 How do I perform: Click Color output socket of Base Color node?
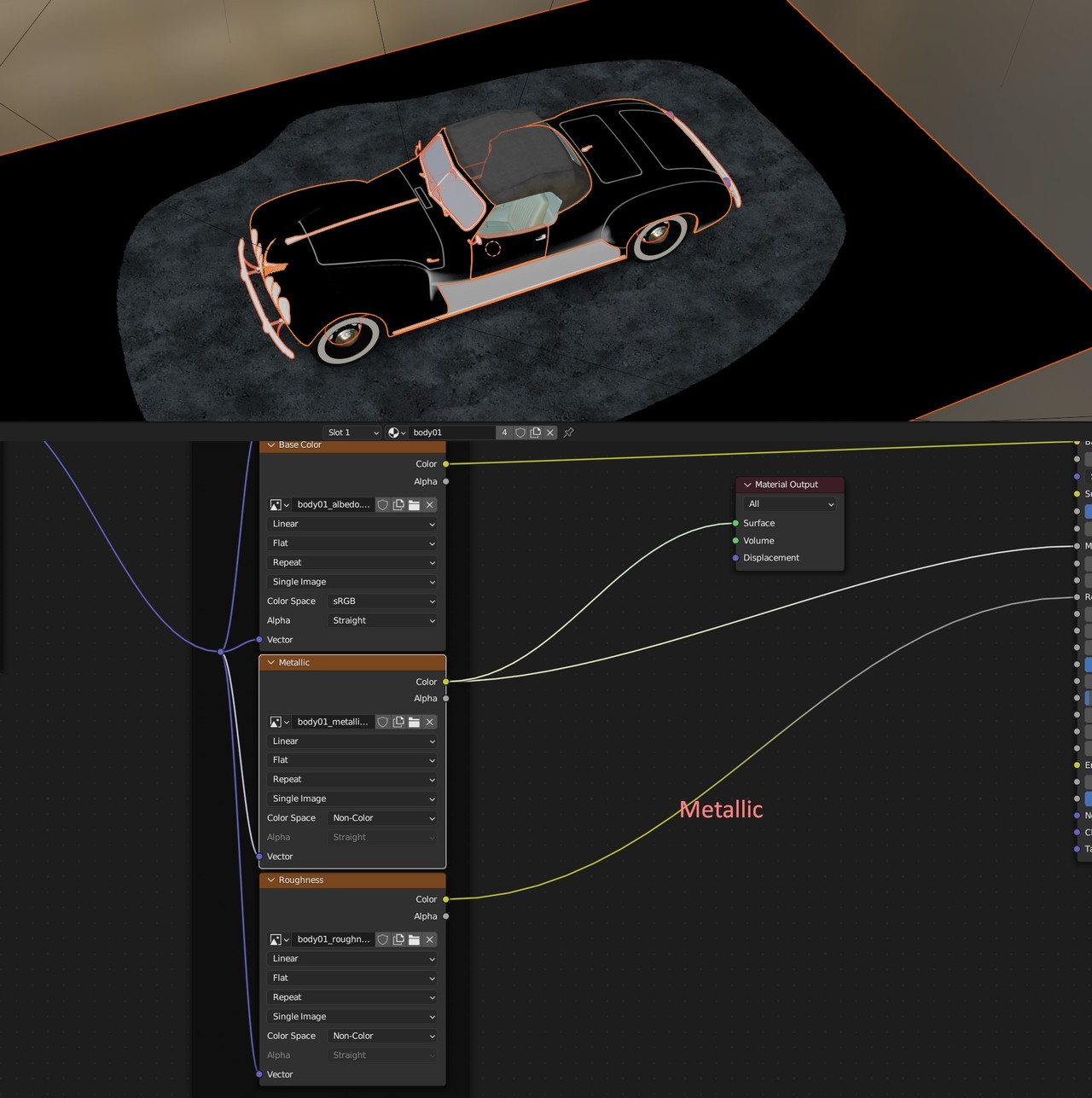click(x=445, y=464)
